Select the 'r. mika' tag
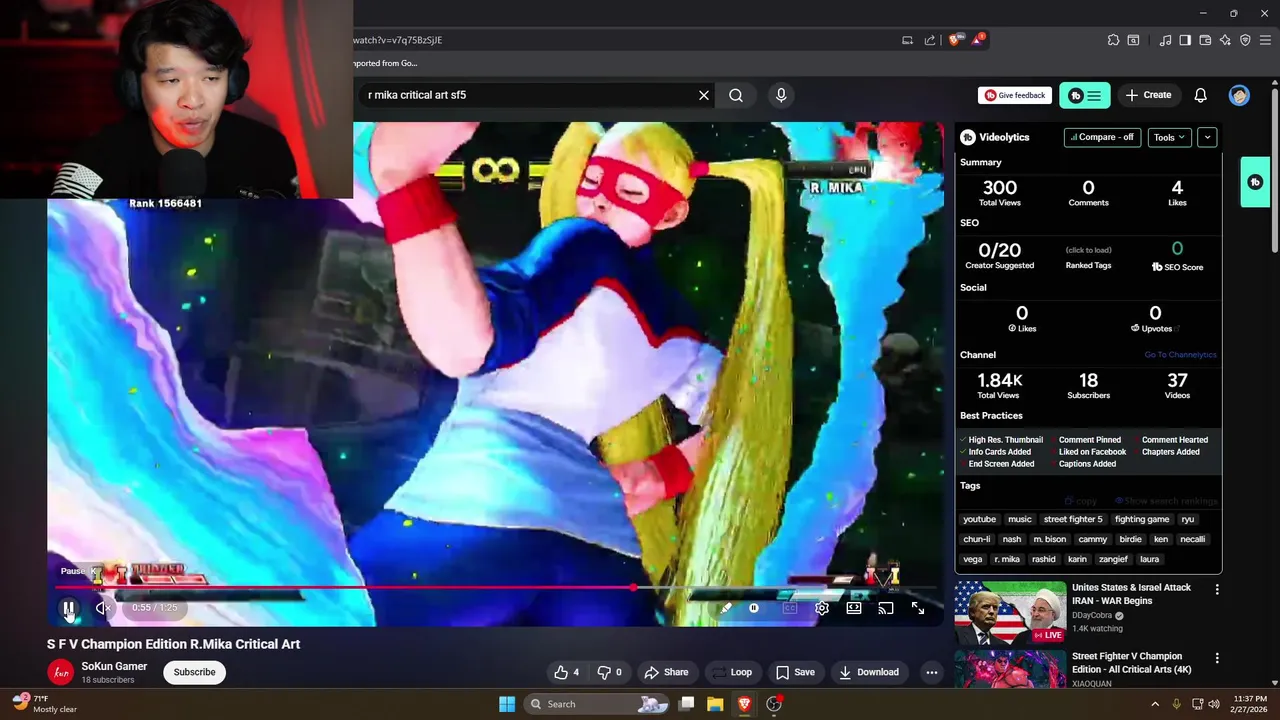This screenshot has height=720, width=1280. [x=1007, y=559]
